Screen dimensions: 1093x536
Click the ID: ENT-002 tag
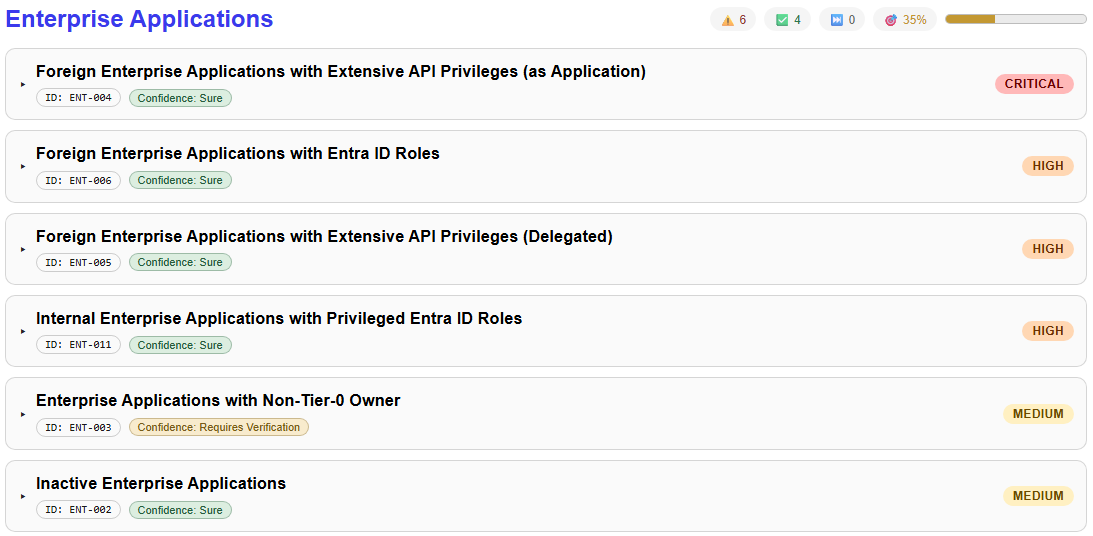pos(78,510)
